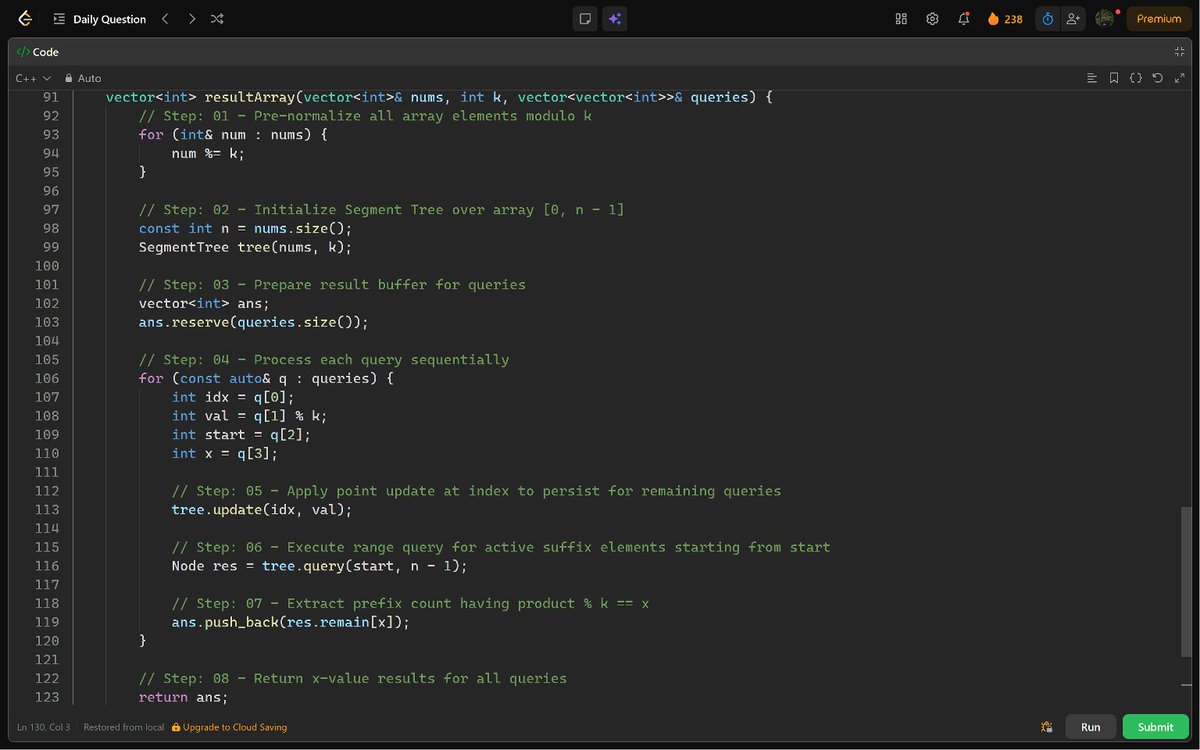Image resolution: width=1200 pixels, height=750 pixels.
Task: Pick a random question shuffle icon
Action: [x=218, y=19]
